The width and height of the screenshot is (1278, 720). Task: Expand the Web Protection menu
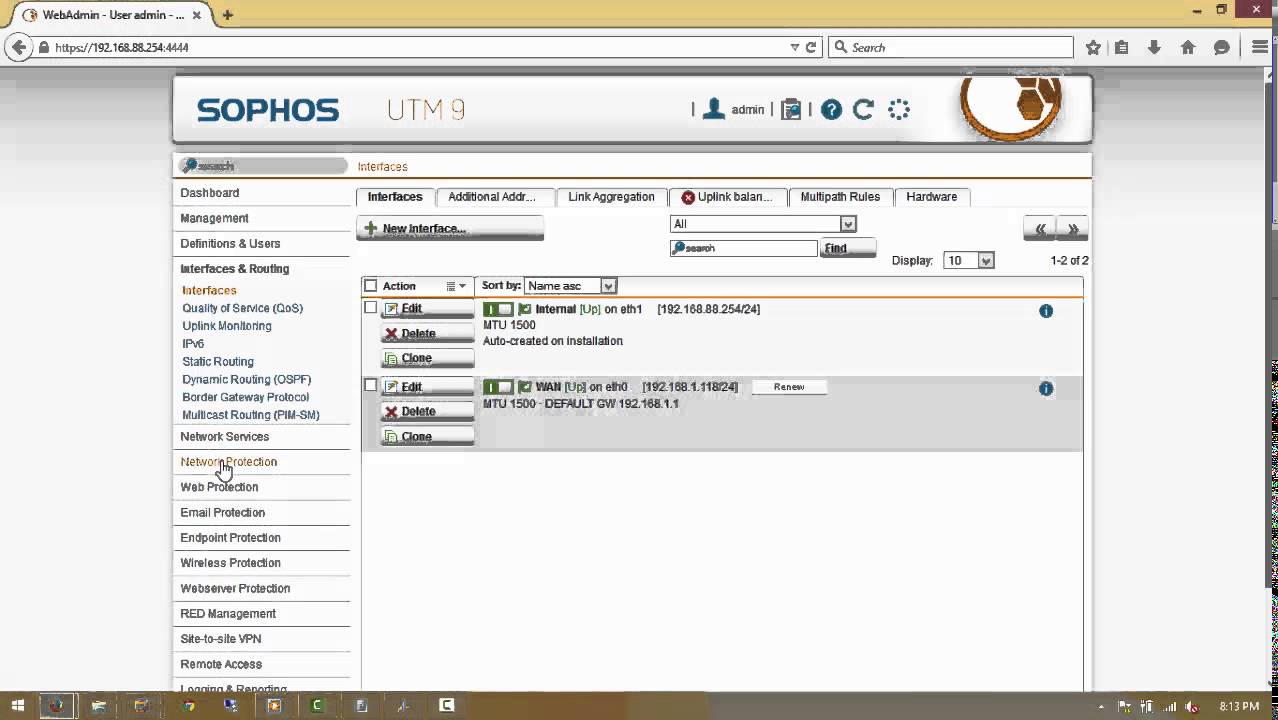click(219, 487)
